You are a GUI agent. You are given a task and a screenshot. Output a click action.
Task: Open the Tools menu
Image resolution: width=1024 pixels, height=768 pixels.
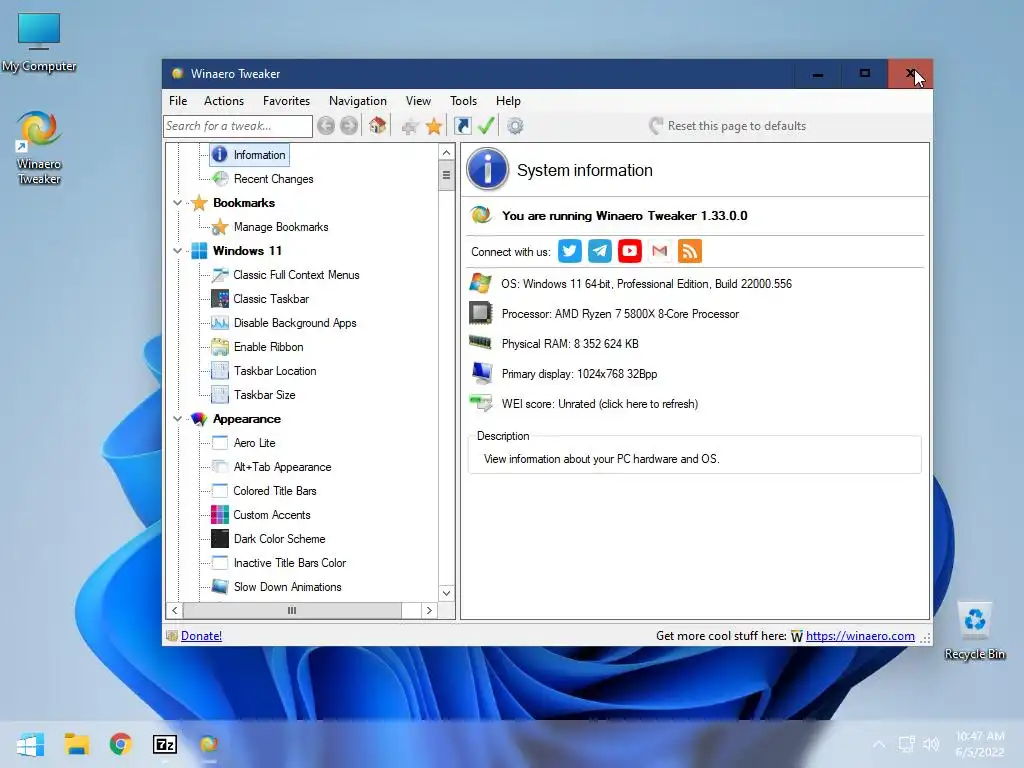pyautogui.click(x=463, y=101)
